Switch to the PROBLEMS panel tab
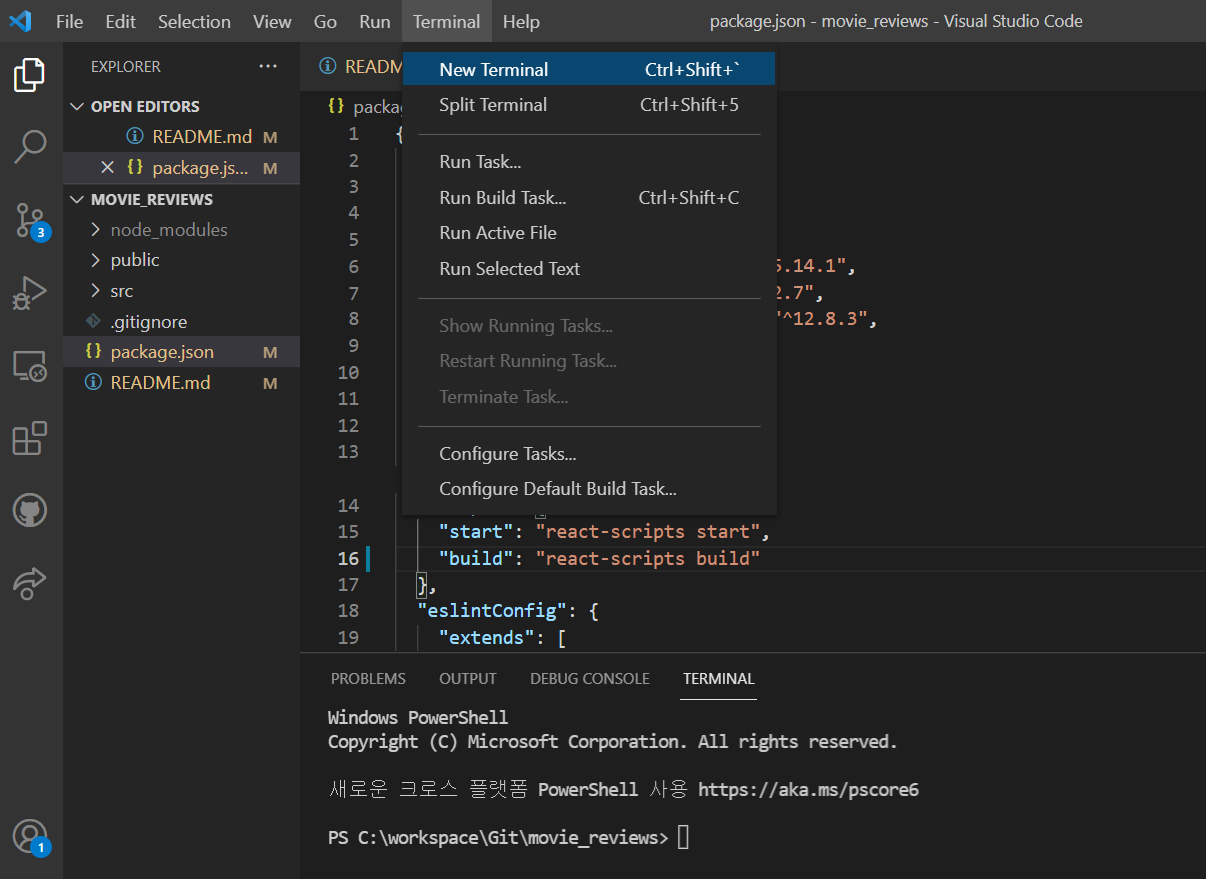 [x=368, y=678]
